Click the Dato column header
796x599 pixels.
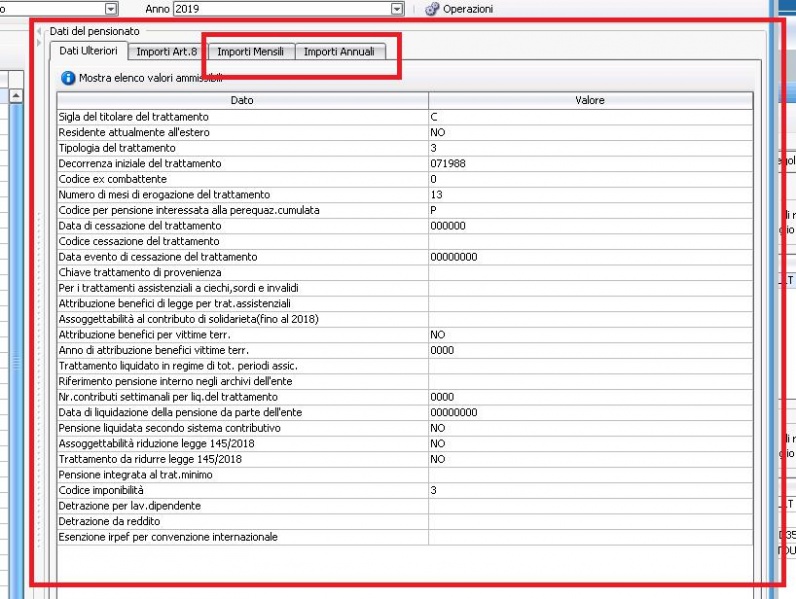(242, 100)
